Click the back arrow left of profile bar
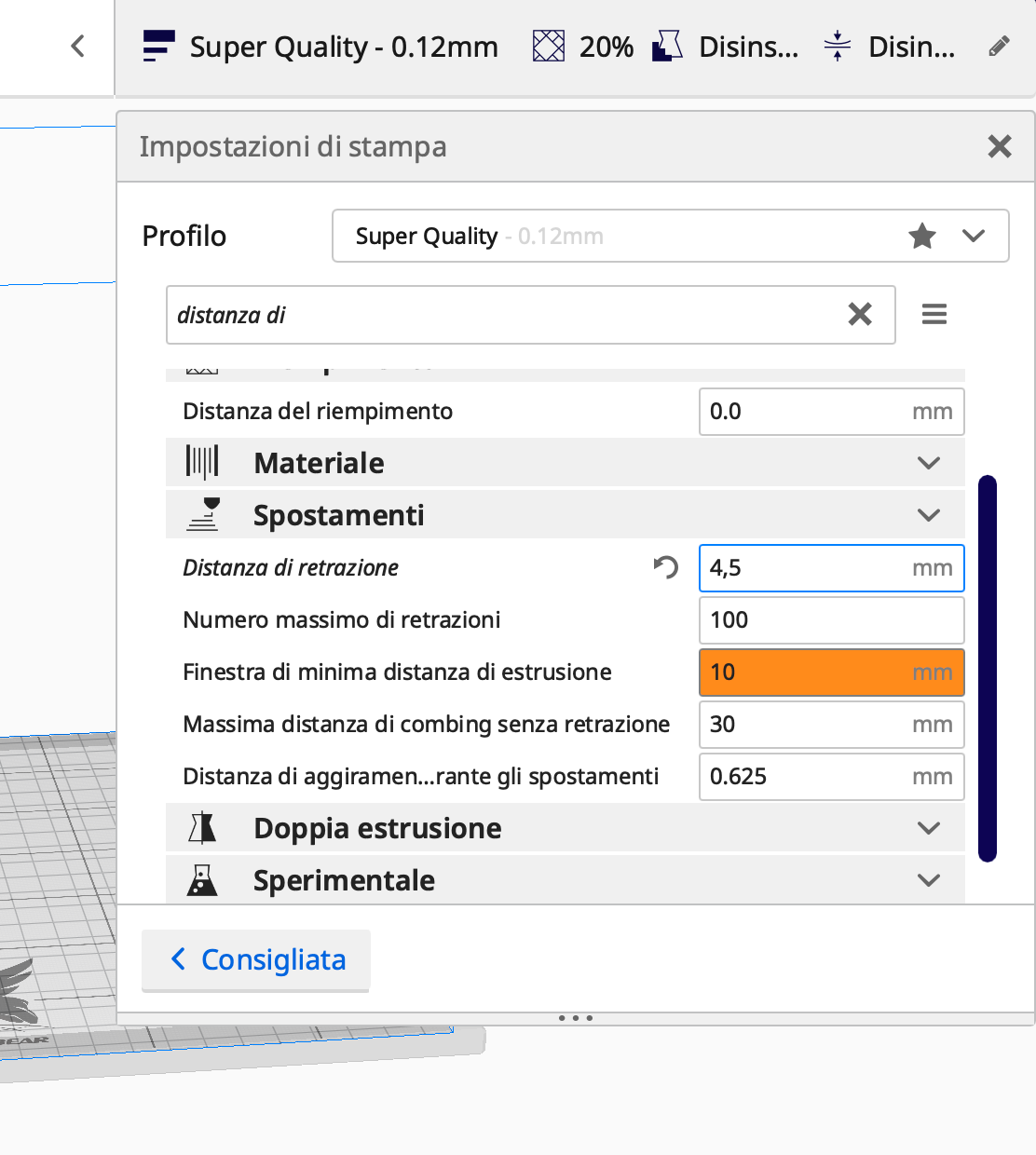 click(x=78, y=46)
